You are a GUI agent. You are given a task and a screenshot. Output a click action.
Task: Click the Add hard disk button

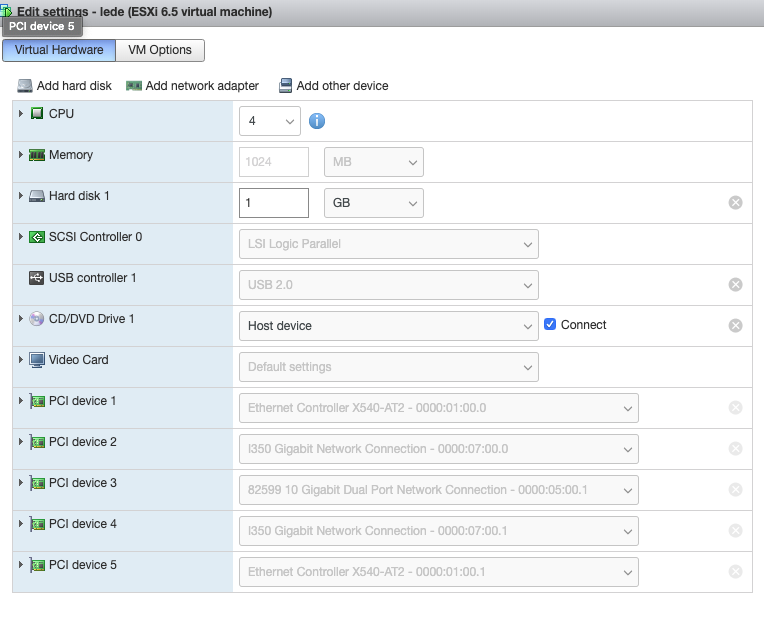point(64,86)
